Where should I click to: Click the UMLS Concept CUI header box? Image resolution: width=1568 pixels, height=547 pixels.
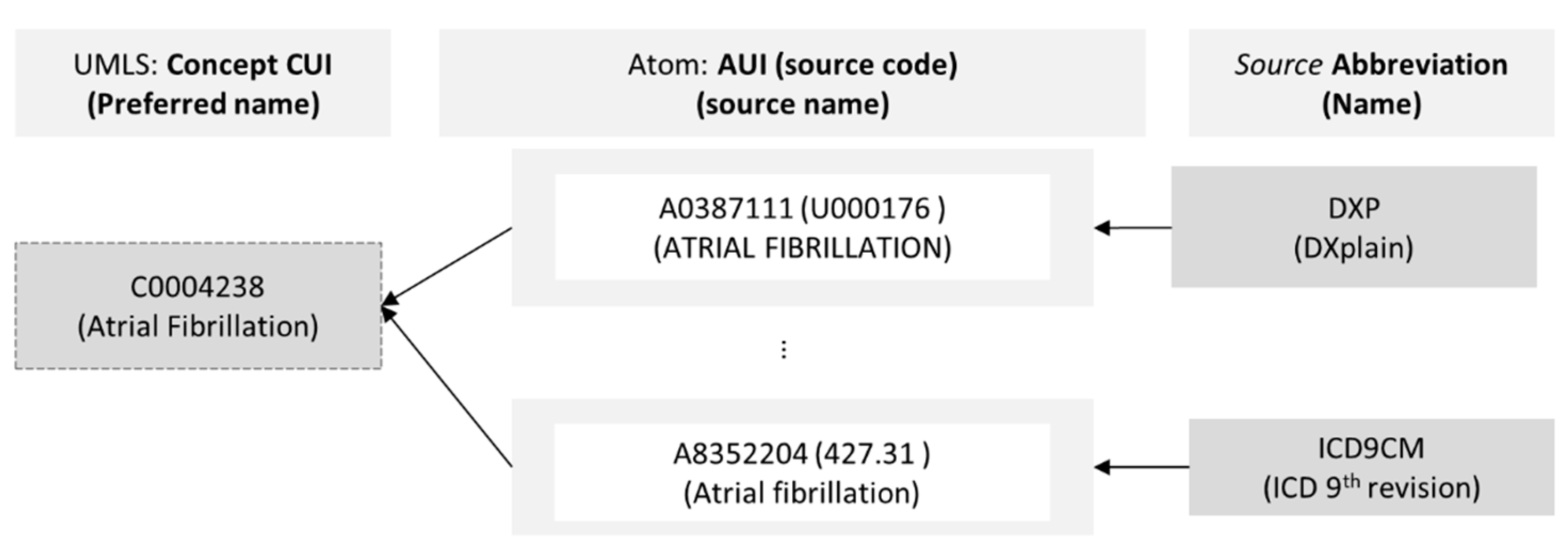[202, 83]
